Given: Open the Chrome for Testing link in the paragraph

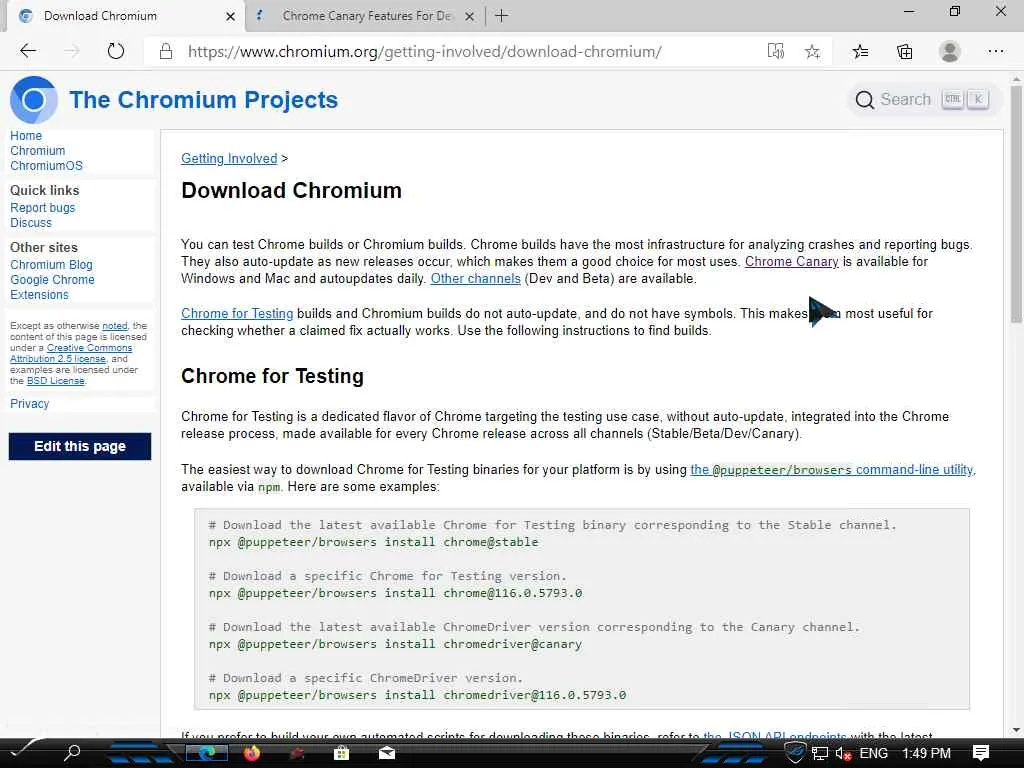Looking at the screenshot, I should tap(237, 313).
